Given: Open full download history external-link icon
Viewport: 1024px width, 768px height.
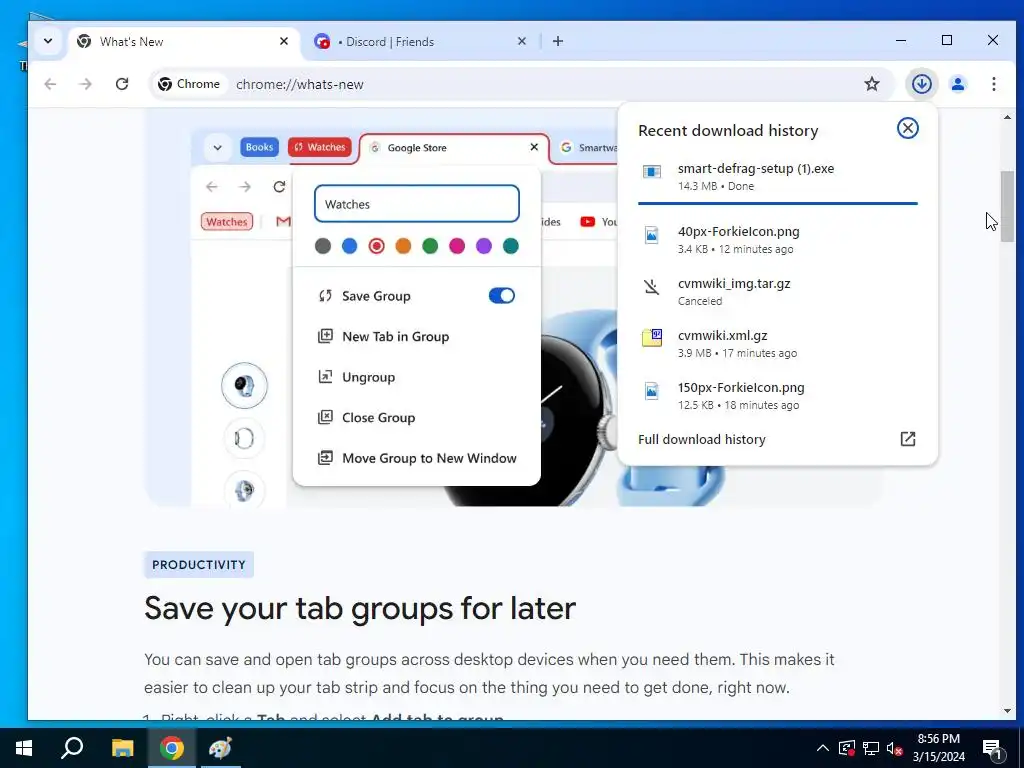Looking at the screenshot, I should [x=908, y=439].
